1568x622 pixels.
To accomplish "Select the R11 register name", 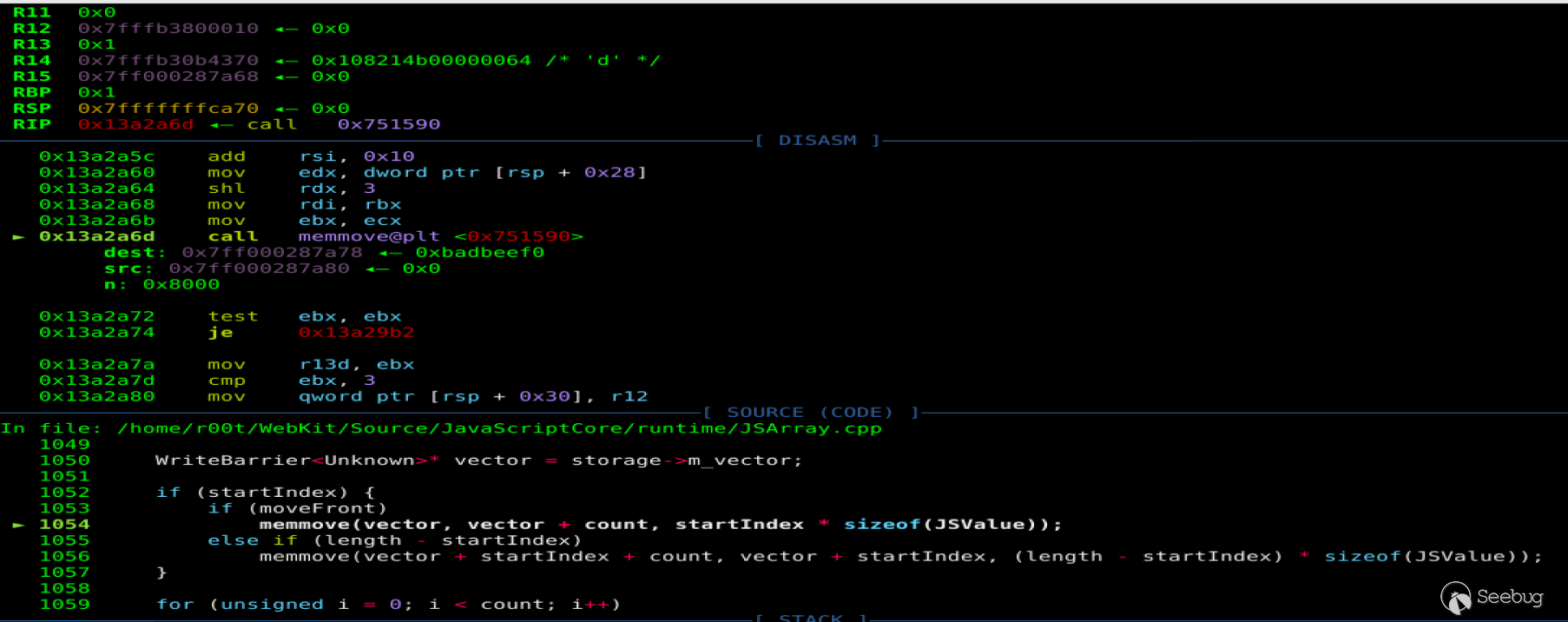I will pos(31,12).
